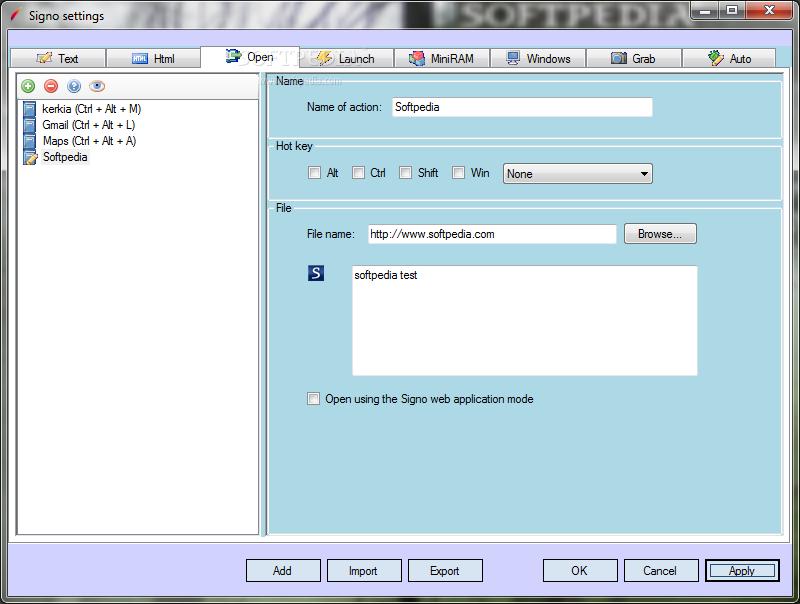Enable the Alt hot key checkbox
Screen dimensions: 800x604
(x=314, y=173)
